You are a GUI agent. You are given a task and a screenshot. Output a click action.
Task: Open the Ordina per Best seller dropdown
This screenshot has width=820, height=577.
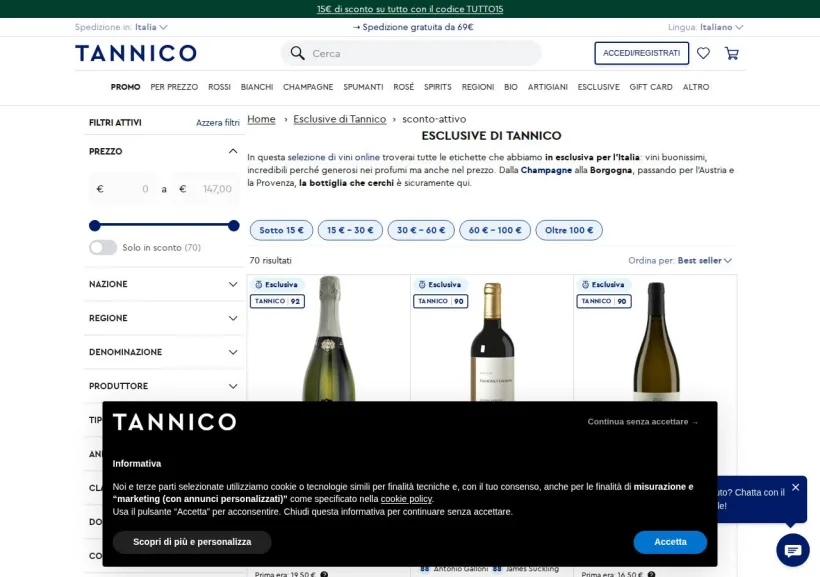pos(680,261)
